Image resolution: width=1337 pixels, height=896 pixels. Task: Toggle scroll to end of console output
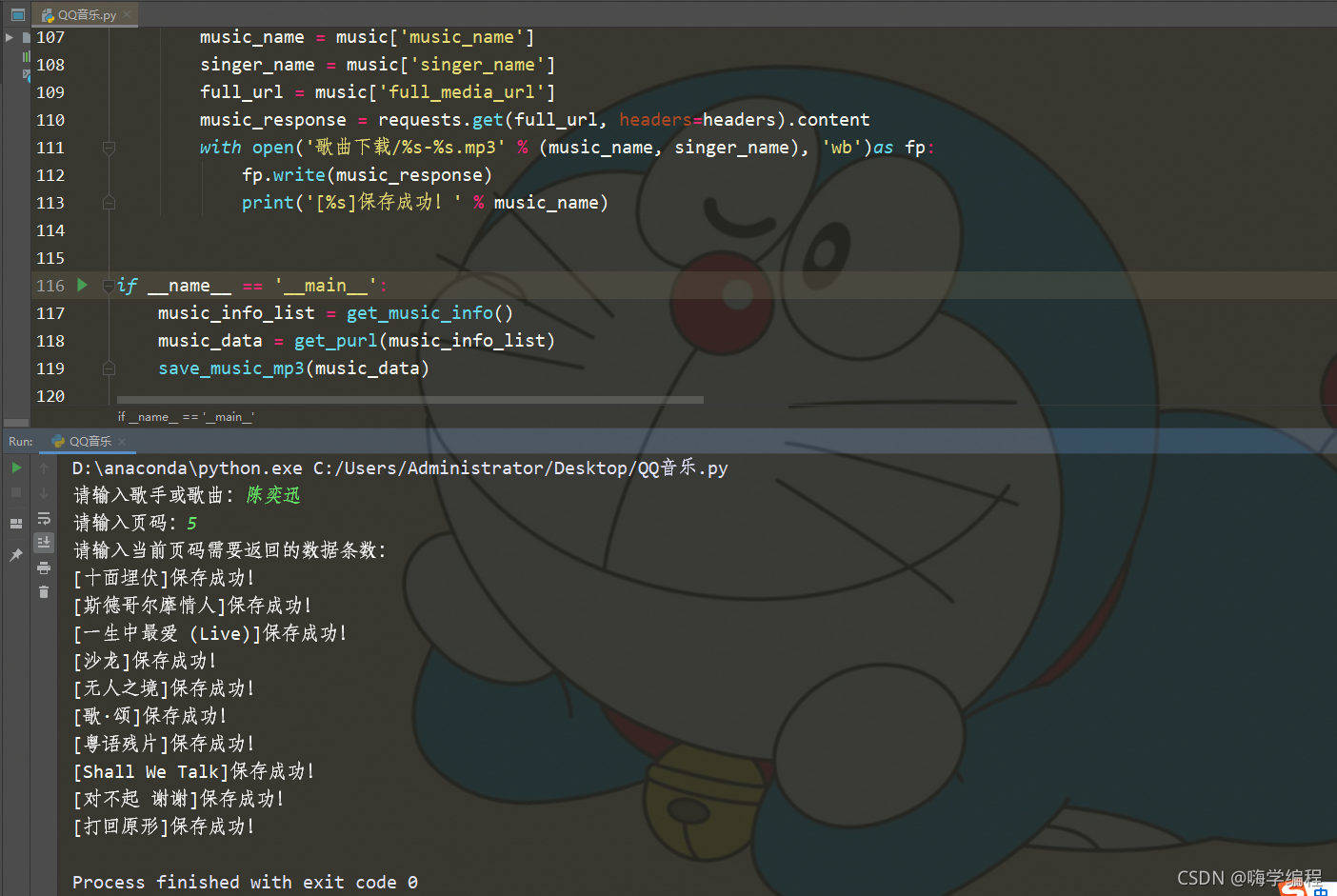coord(44,542)
